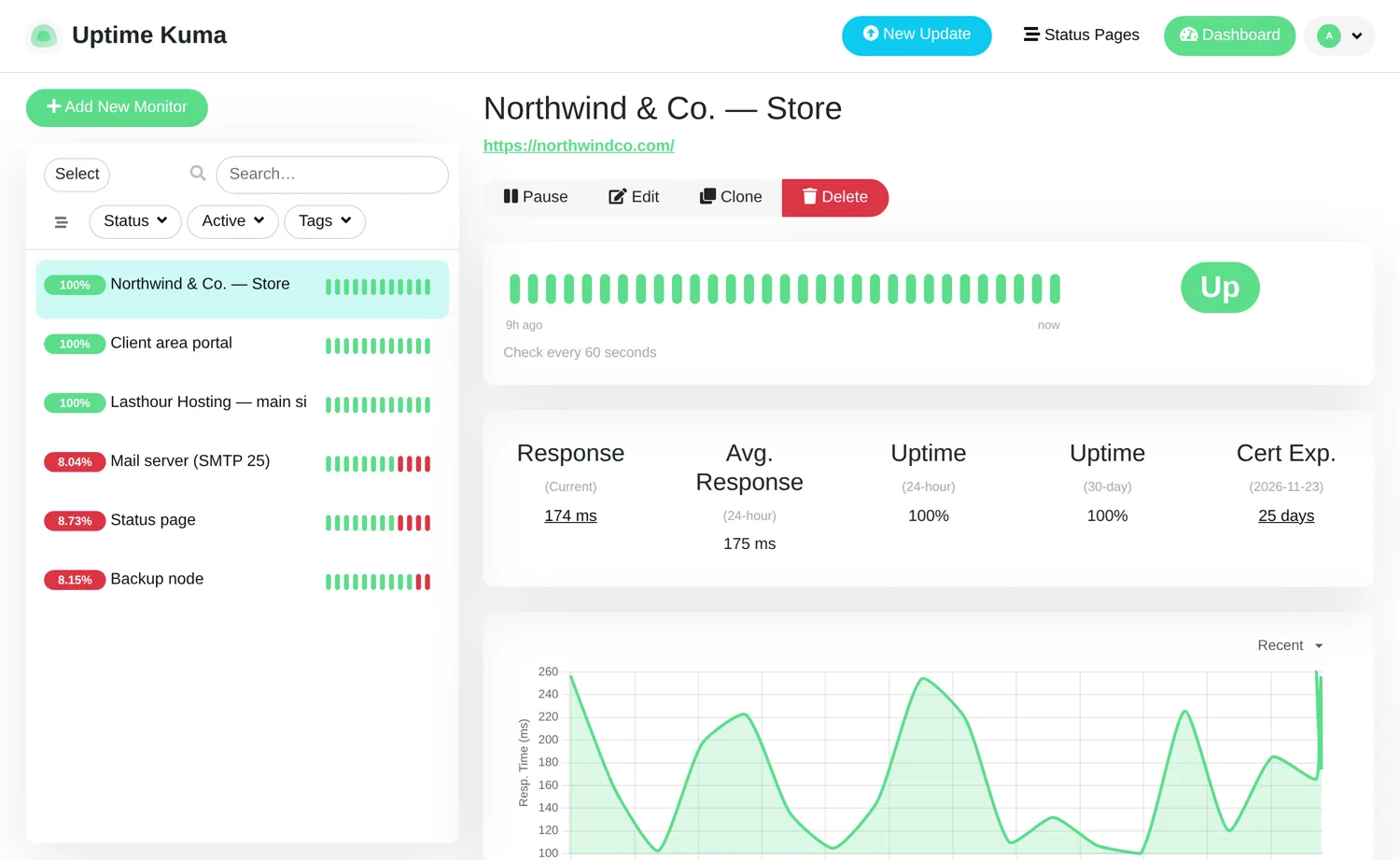Click the 8.15% uptime badge
Screen dimensions: 1400x860
click(x=75, y=580)
